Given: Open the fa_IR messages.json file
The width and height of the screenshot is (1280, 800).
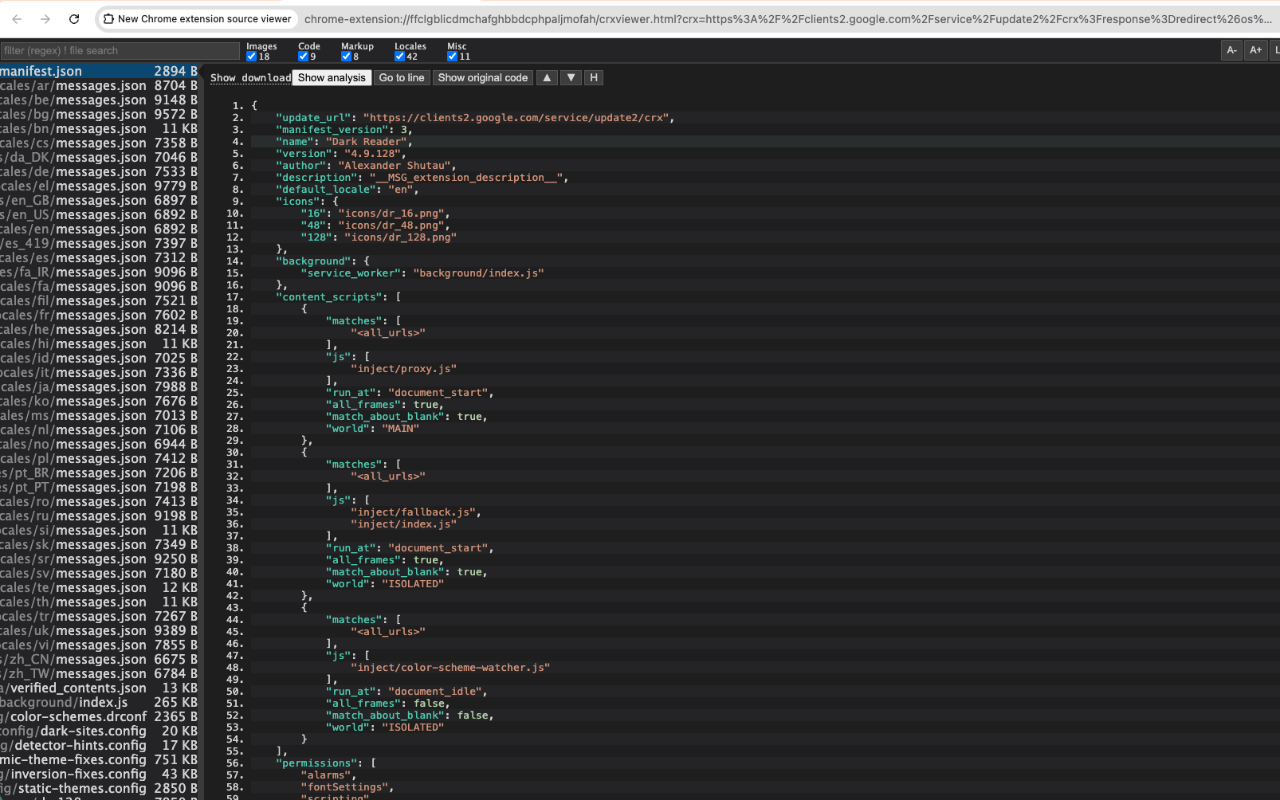Looking at the screenshot, I should (100, 272).
